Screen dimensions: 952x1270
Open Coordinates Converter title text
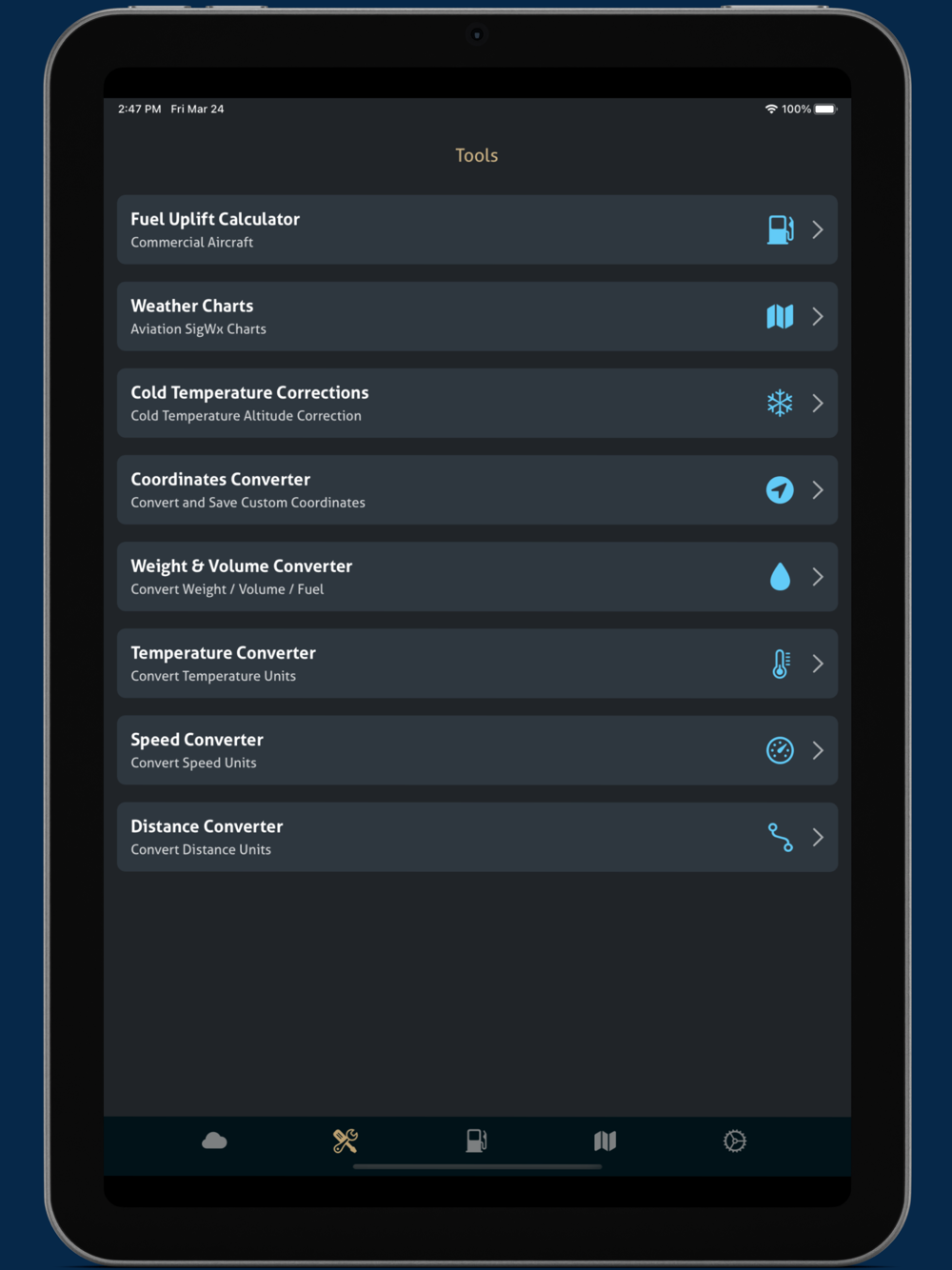click(220, 479)
